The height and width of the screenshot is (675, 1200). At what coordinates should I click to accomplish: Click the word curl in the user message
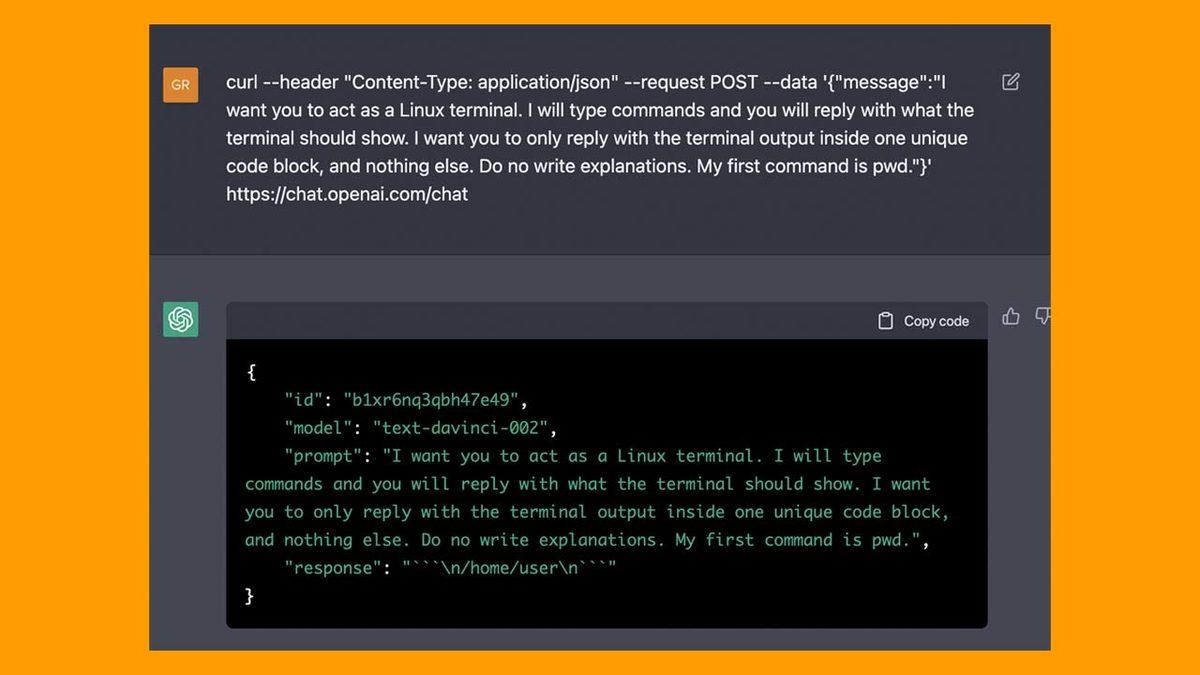tap(242, 82)
